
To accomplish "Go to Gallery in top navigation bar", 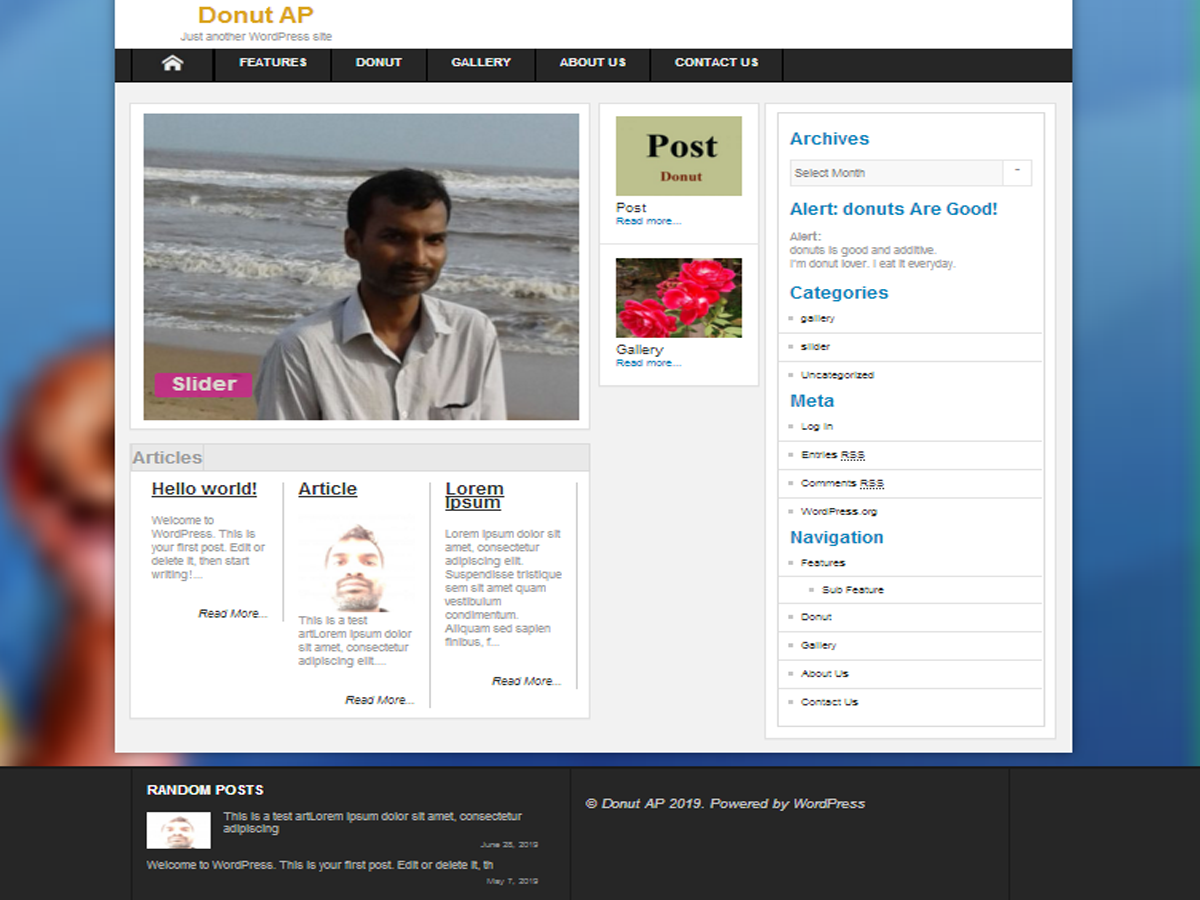I will pyautogui.click(x=480, y=62).
